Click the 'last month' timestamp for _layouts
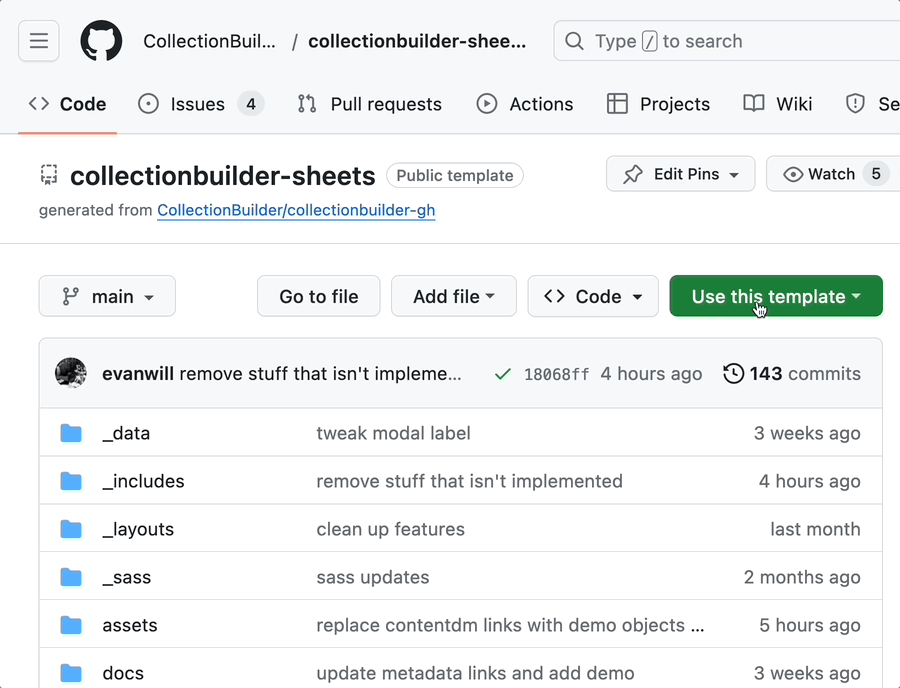 (x=815, y=529)
